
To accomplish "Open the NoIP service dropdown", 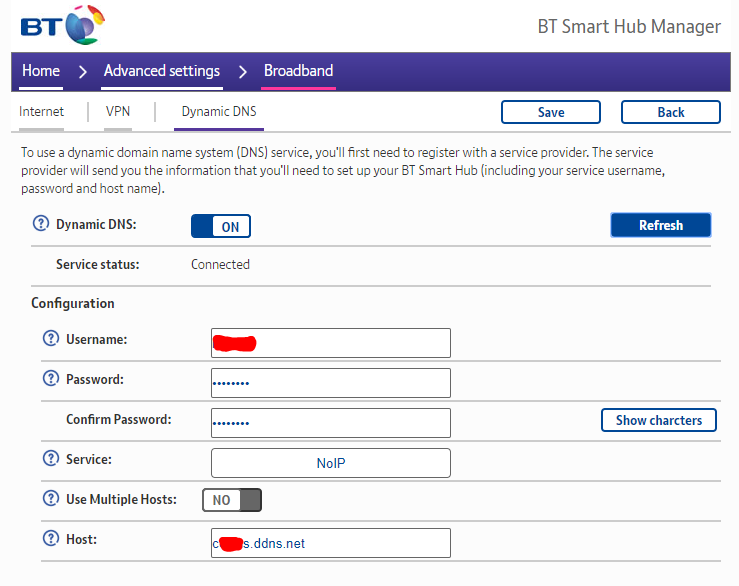I will 330,463.
